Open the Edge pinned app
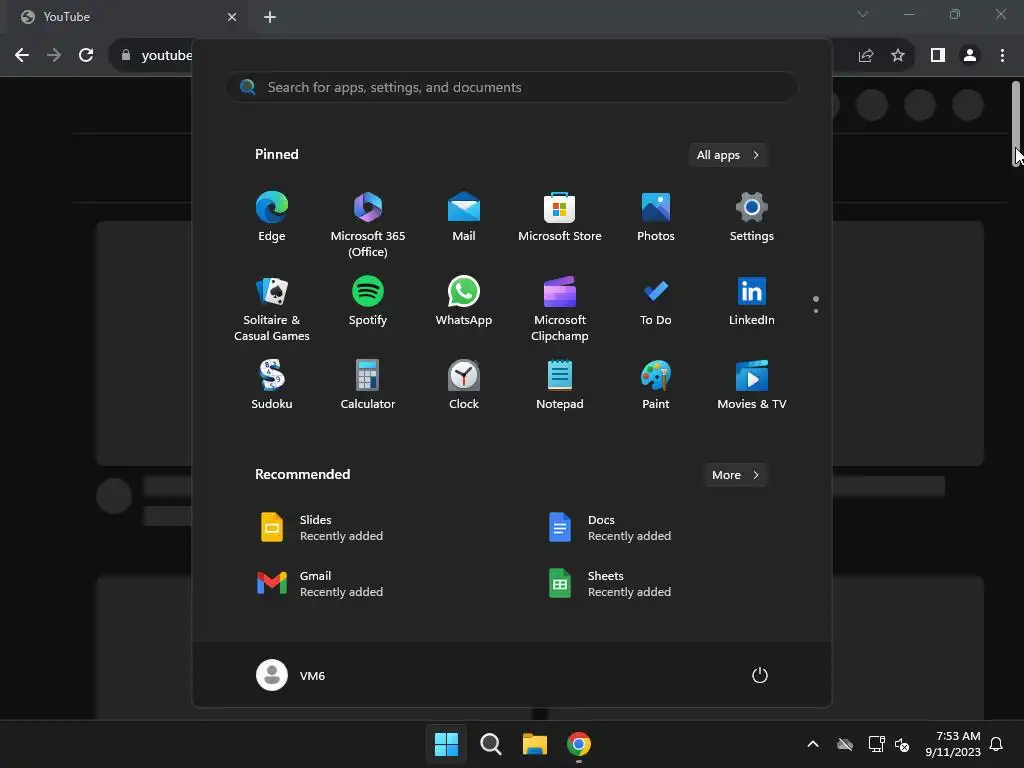Screen dimensions: 1024x768 [272, 217]
